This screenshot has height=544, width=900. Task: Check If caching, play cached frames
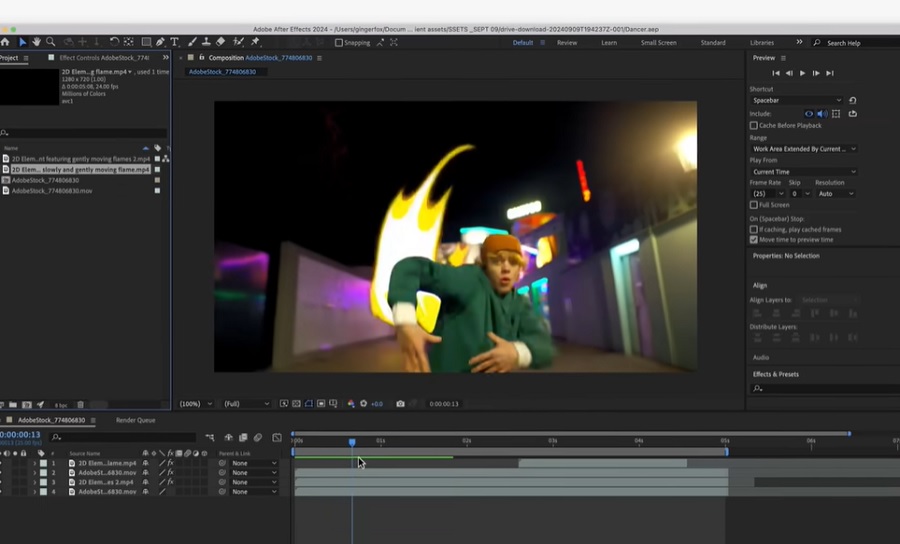tap(754, 230)
